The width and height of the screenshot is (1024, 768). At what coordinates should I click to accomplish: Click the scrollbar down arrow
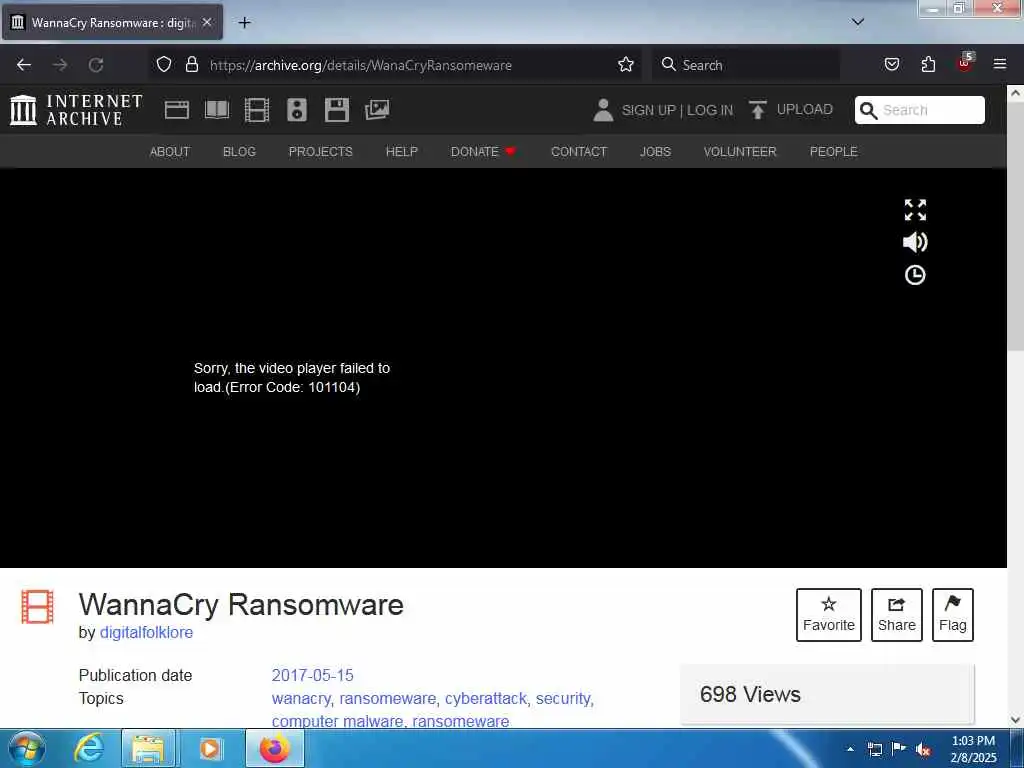tap(1015, 720)
